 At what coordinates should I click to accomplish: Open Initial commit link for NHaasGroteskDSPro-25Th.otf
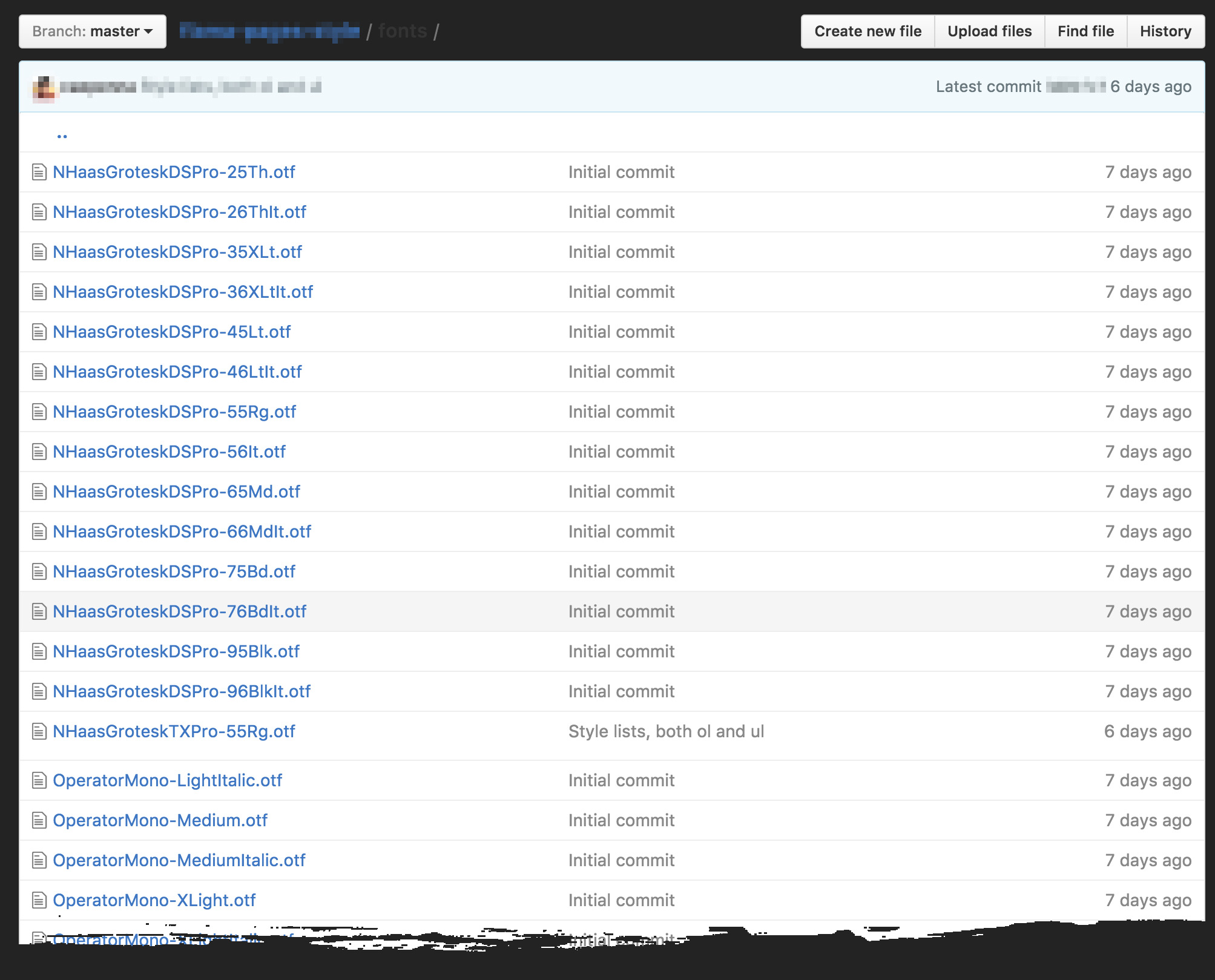(621, 173)
